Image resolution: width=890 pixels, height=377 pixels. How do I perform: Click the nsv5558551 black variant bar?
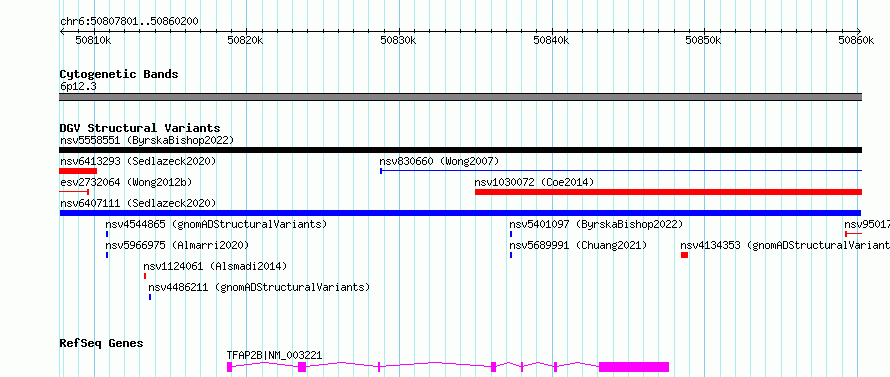[x=460, y=150]
